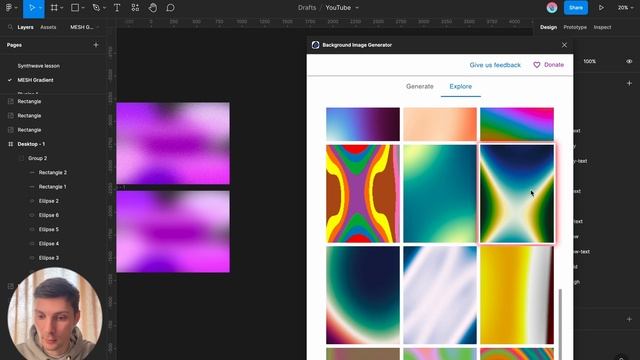
Task: Switch to the Assets tab
Action: click(x=48, y=27)
